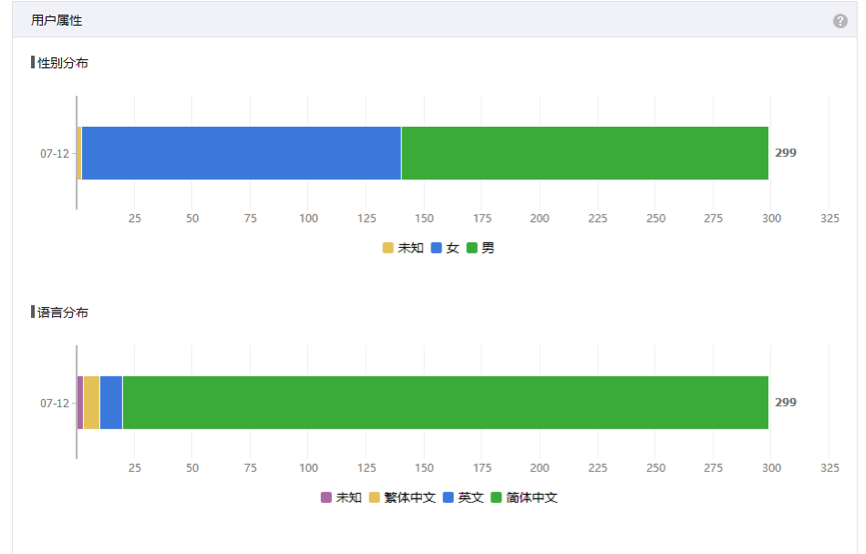
Task: Open the help question mark icon
Action: [840, 21]
